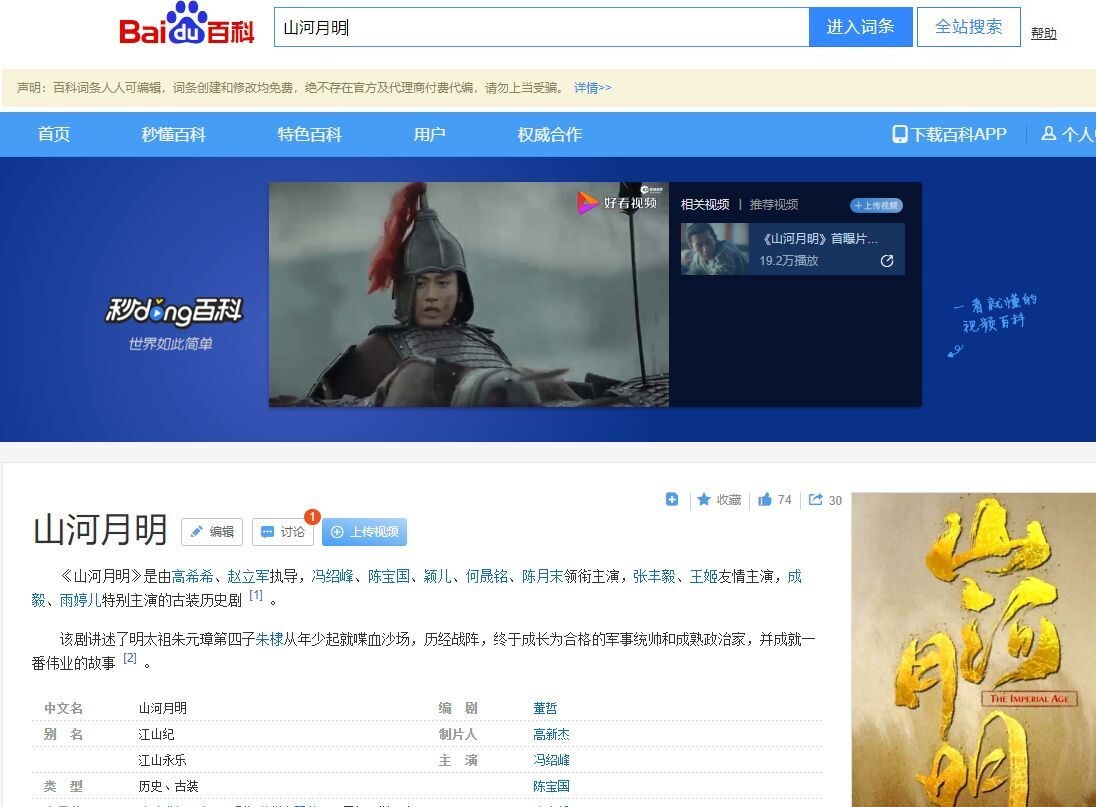The height and width of the screenshot is (807, 1096).
Task: Open the 王姬 link
Action: (x=703, y=576)
